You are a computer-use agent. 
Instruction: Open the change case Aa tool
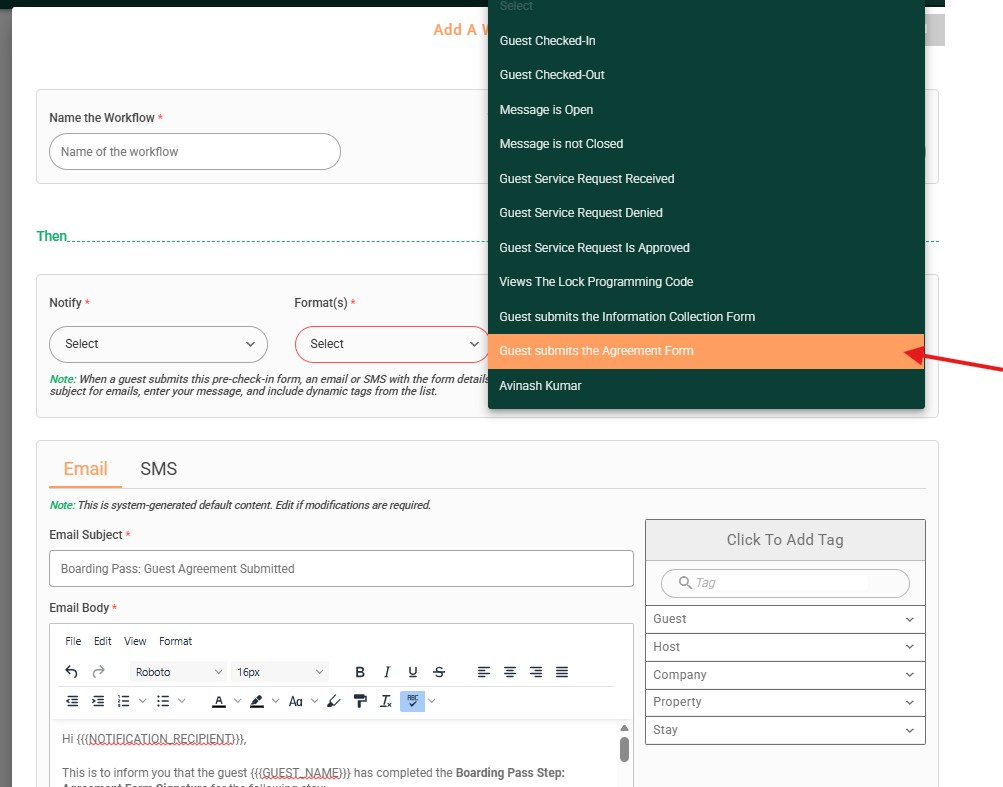(296, 701)
